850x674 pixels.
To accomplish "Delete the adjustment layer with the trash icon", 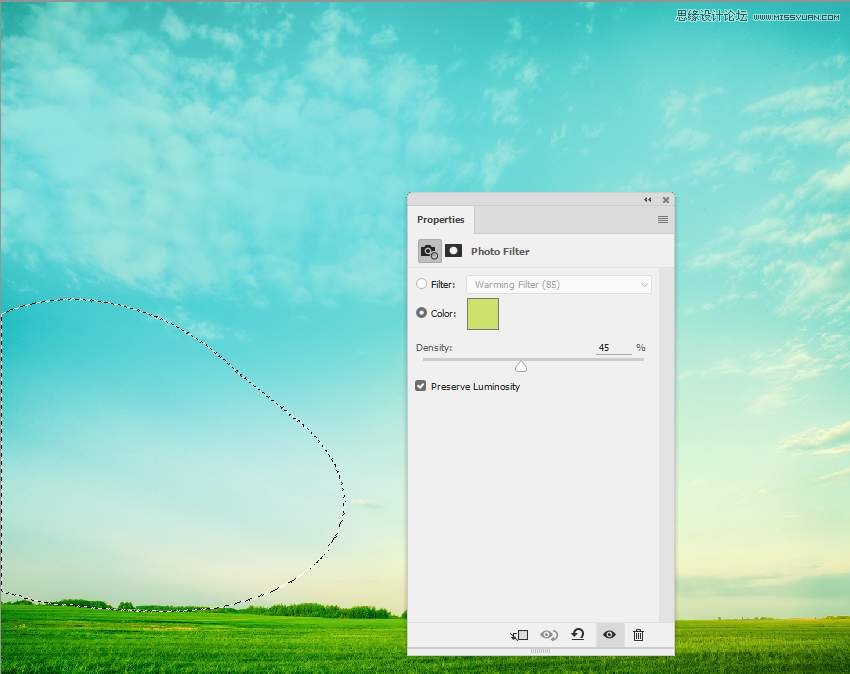I will tap(638, 635).
